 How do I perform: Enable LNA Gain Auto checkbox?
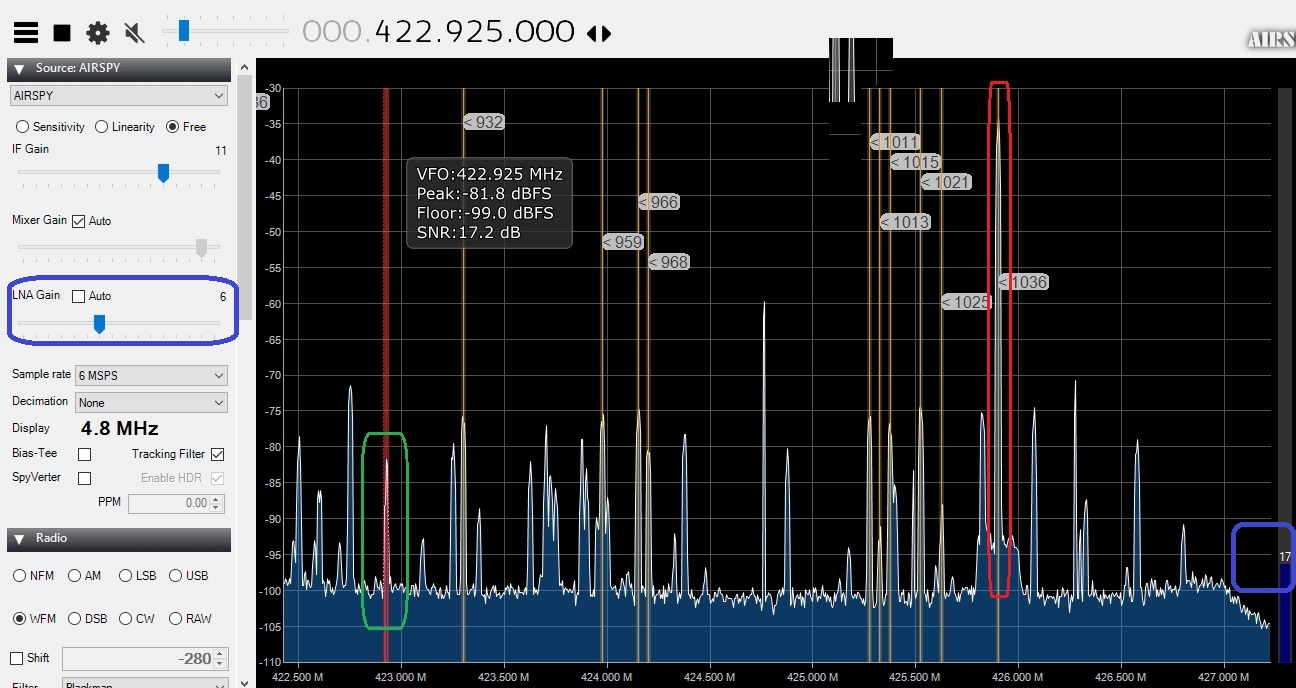pos(79,296)
